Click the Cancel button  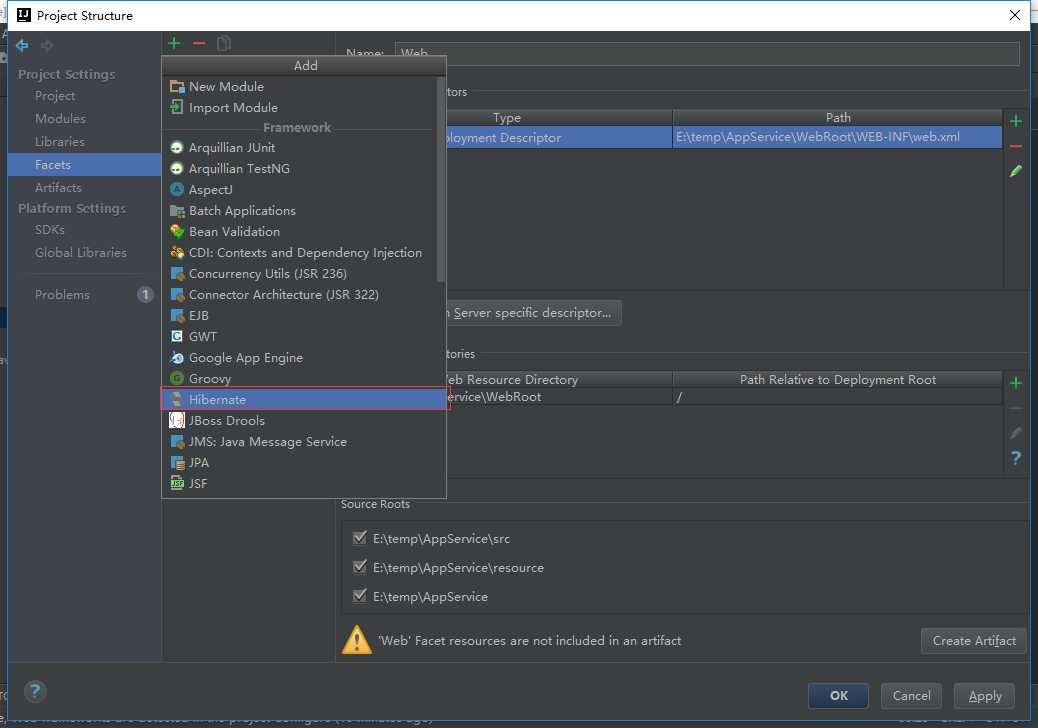pos(911,696)
